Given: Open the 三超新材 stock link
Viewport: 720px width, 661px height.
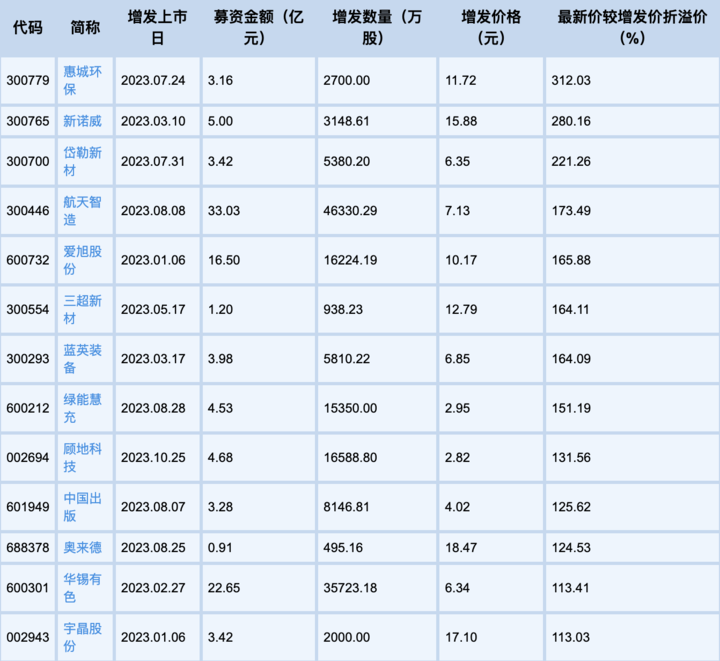Looking at the screenshot, I should [83, 309].
